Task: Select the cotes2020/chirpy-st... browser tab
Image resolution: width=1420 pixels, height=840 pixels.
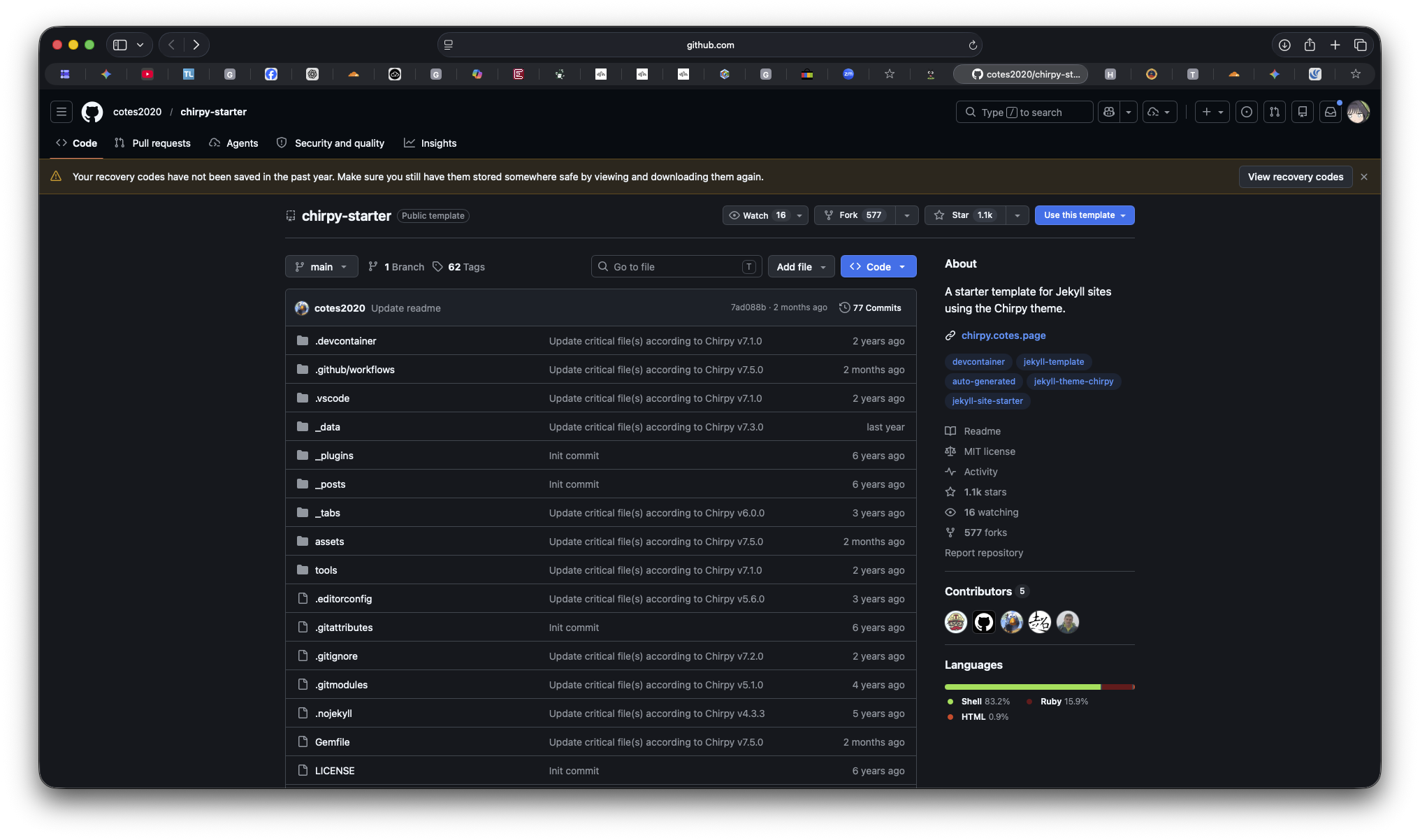Action: click(x=1021, y=74)
